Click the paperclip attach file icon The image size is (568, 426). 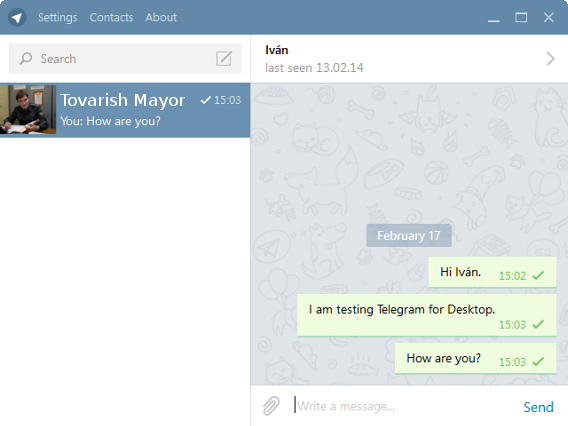click(x=271, y=406)
